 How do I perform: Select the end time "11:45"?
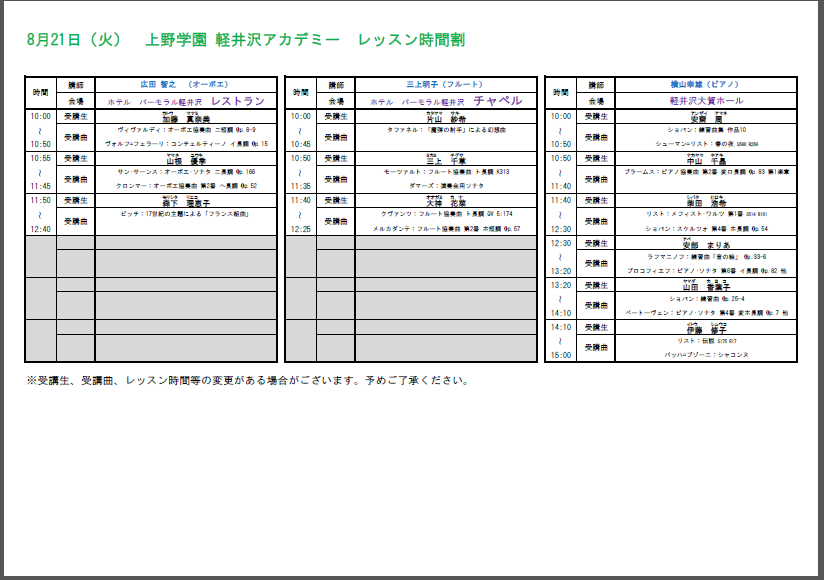tap(40, 186)
